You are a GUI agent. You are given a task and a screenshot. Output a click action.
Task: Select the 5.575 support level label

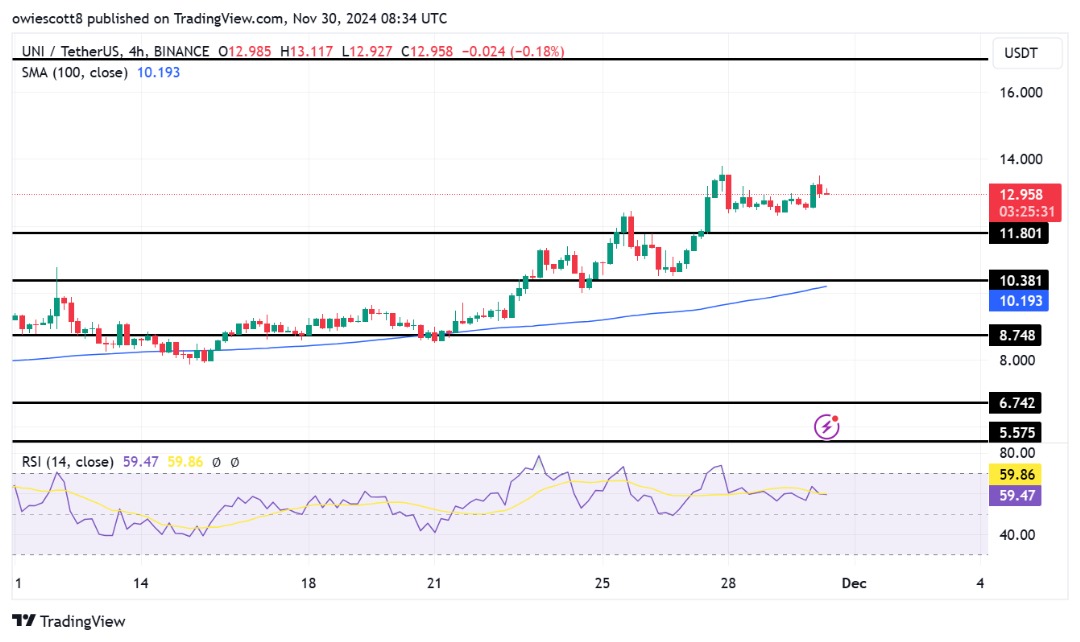(1015, 433)
